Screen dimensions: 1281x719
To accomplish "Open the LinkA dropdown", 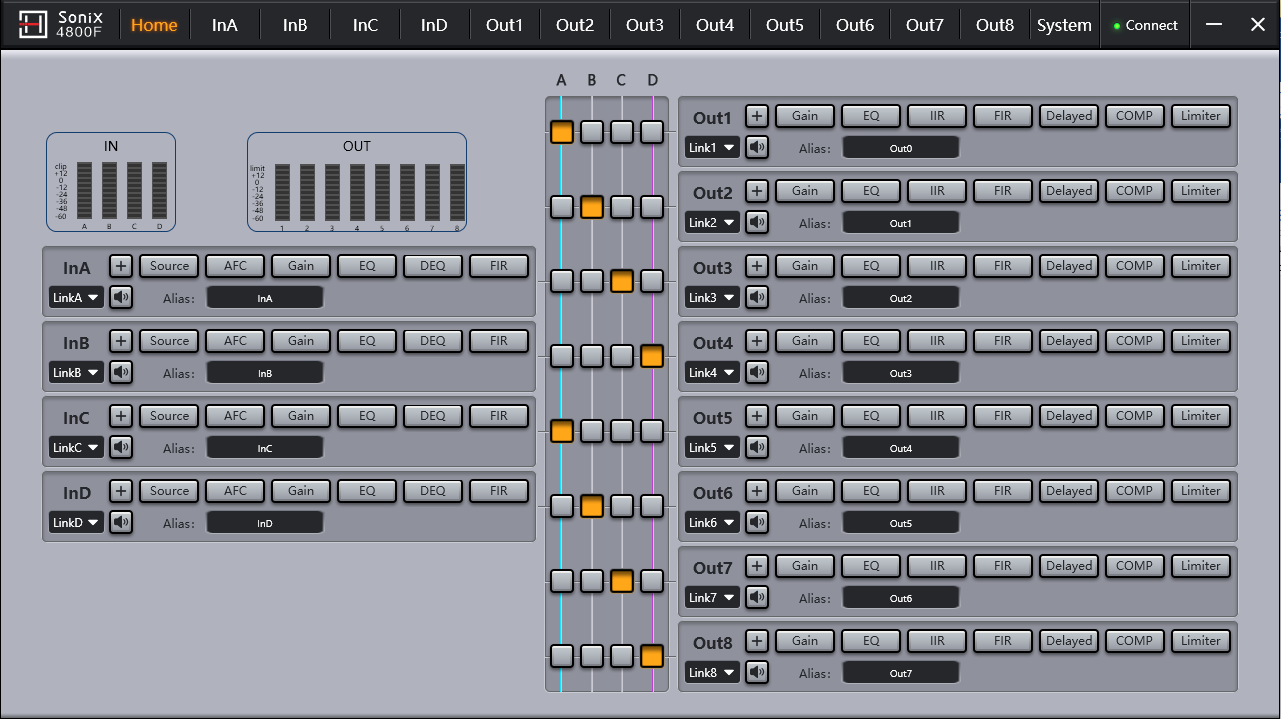I will coord(76,297).
